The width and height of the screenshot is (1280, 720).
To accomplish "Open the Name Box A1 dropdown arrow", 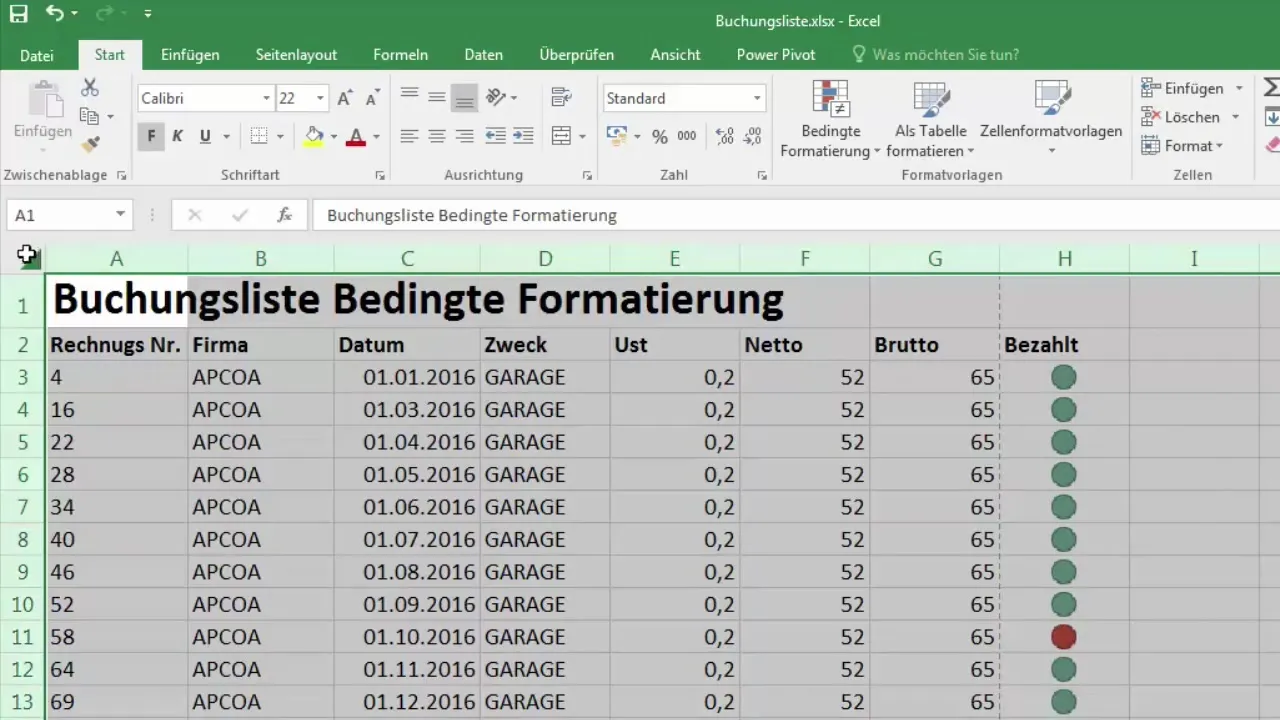I will point(120,215).
